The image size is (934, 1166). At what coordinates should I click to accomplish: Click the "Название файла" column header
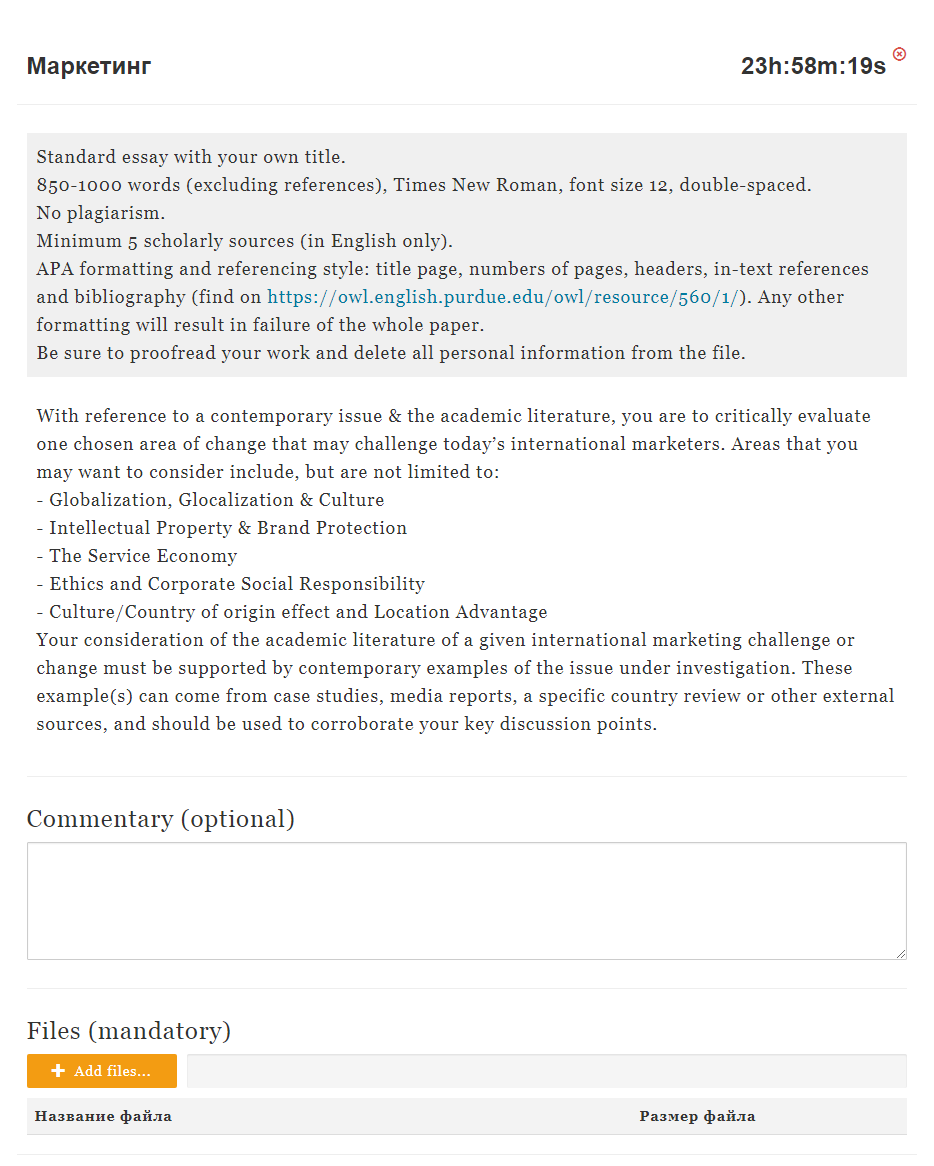click(x=103, y=1116)
